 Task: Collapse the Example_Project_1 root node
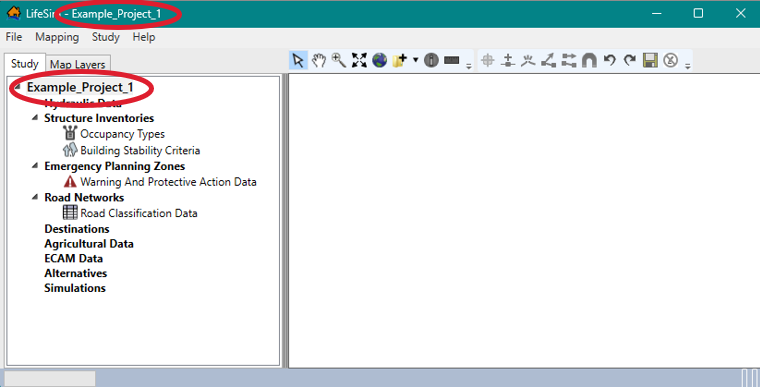(x=17, y=88)
